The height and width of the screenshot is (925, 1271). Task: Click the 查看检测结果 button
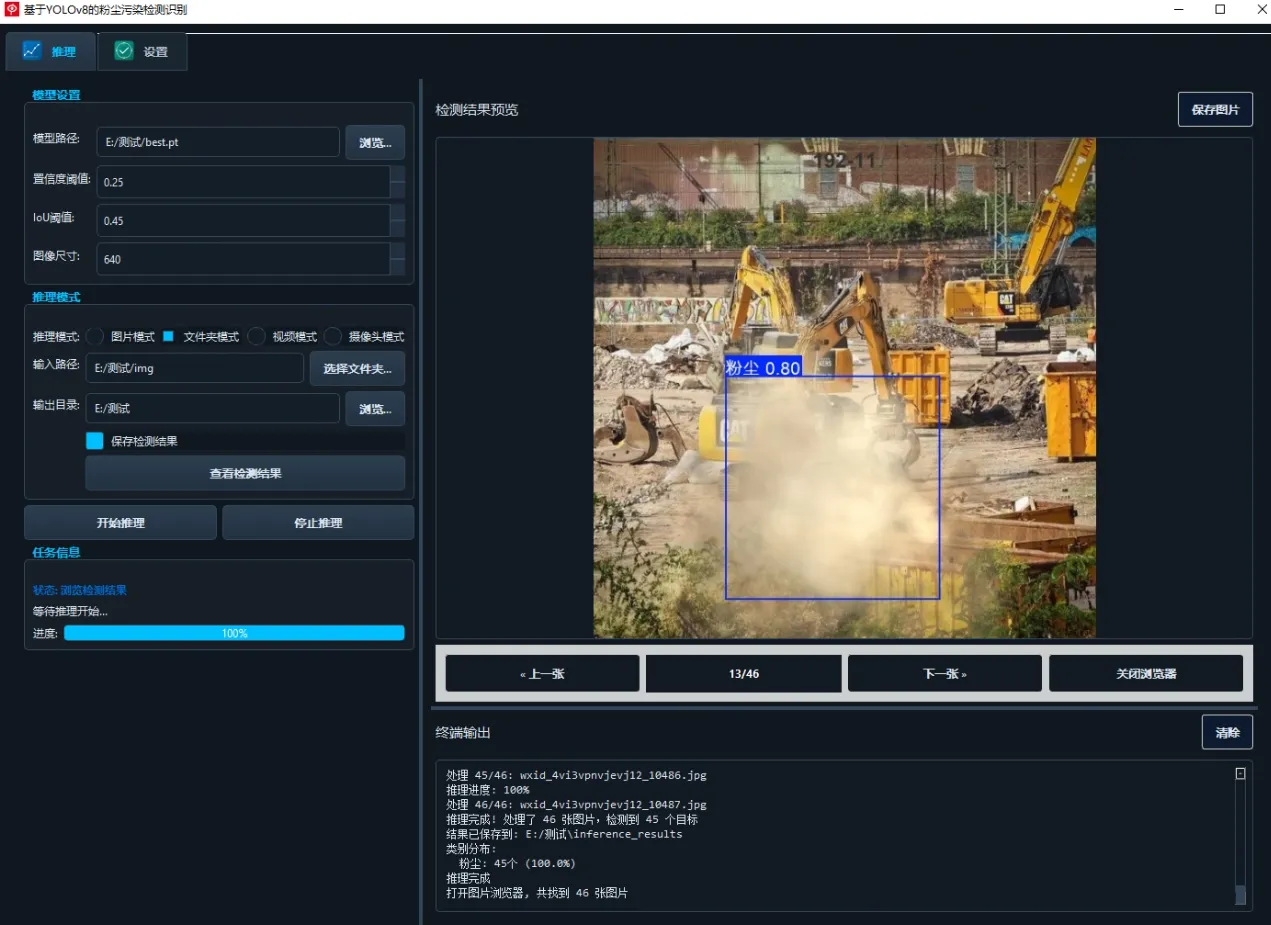tap(245, 473)
